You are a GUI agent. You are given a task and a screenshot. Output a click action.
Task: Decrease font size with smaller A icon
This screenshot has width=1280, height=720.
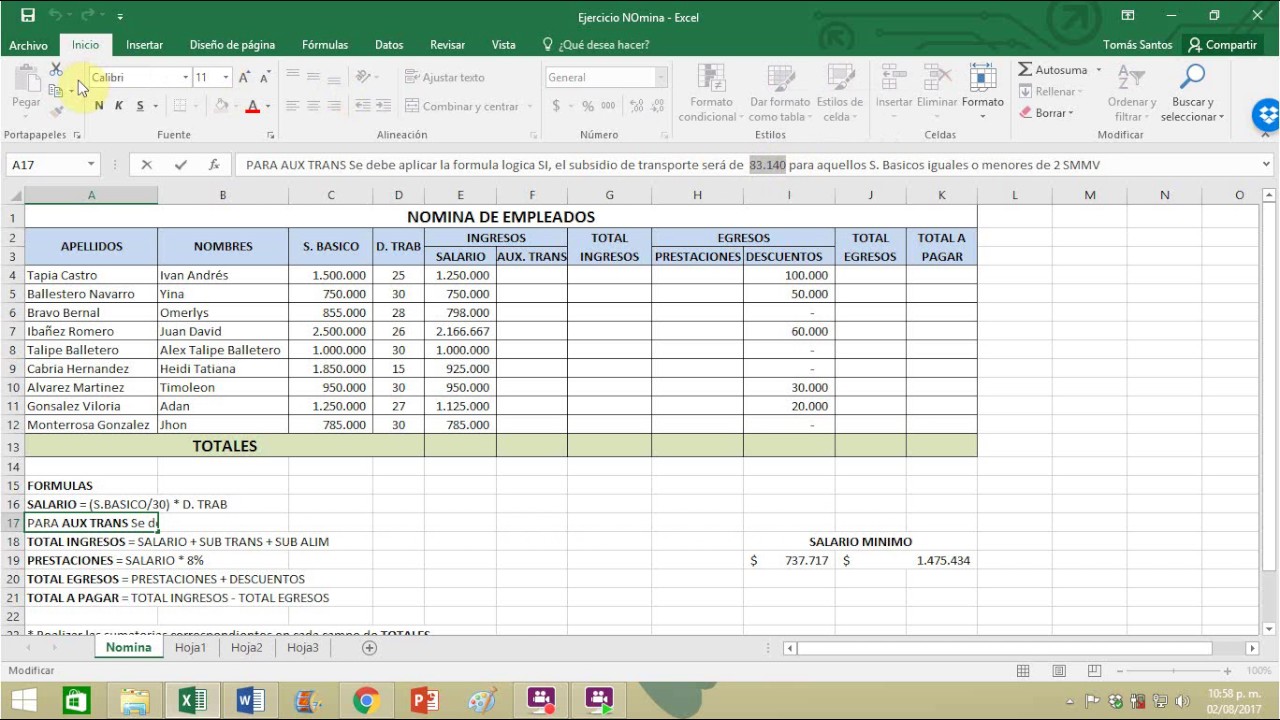[x=265, y=77]
